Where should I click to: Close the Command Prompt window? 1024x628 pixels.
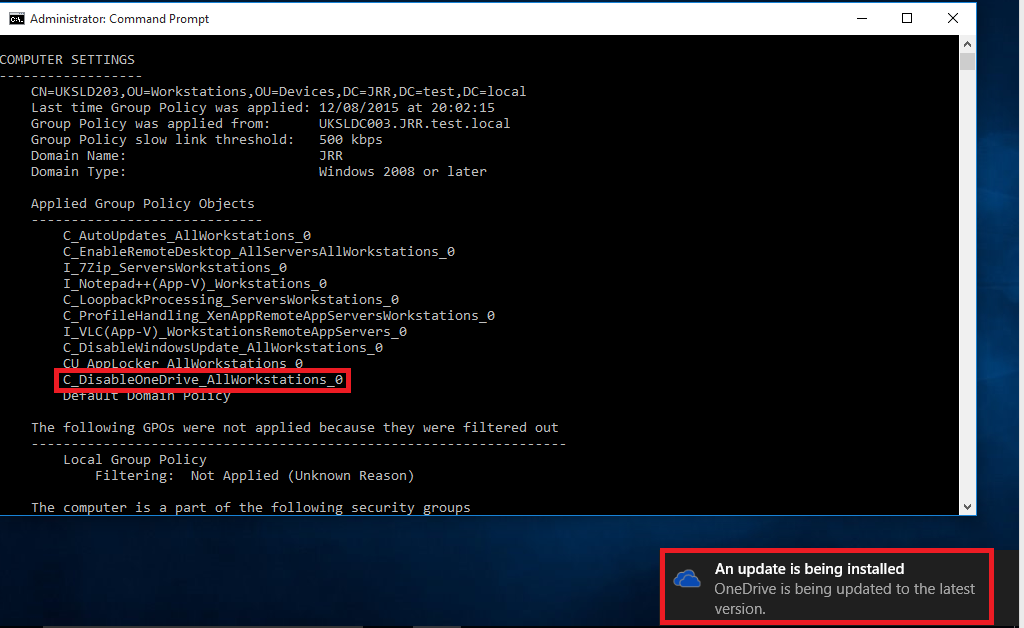coord(953,18)
